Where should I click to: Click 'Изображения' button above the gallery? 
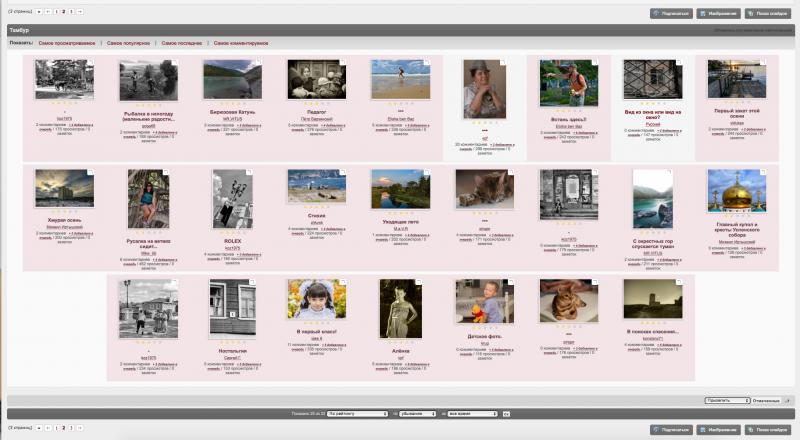pos(718,13)
